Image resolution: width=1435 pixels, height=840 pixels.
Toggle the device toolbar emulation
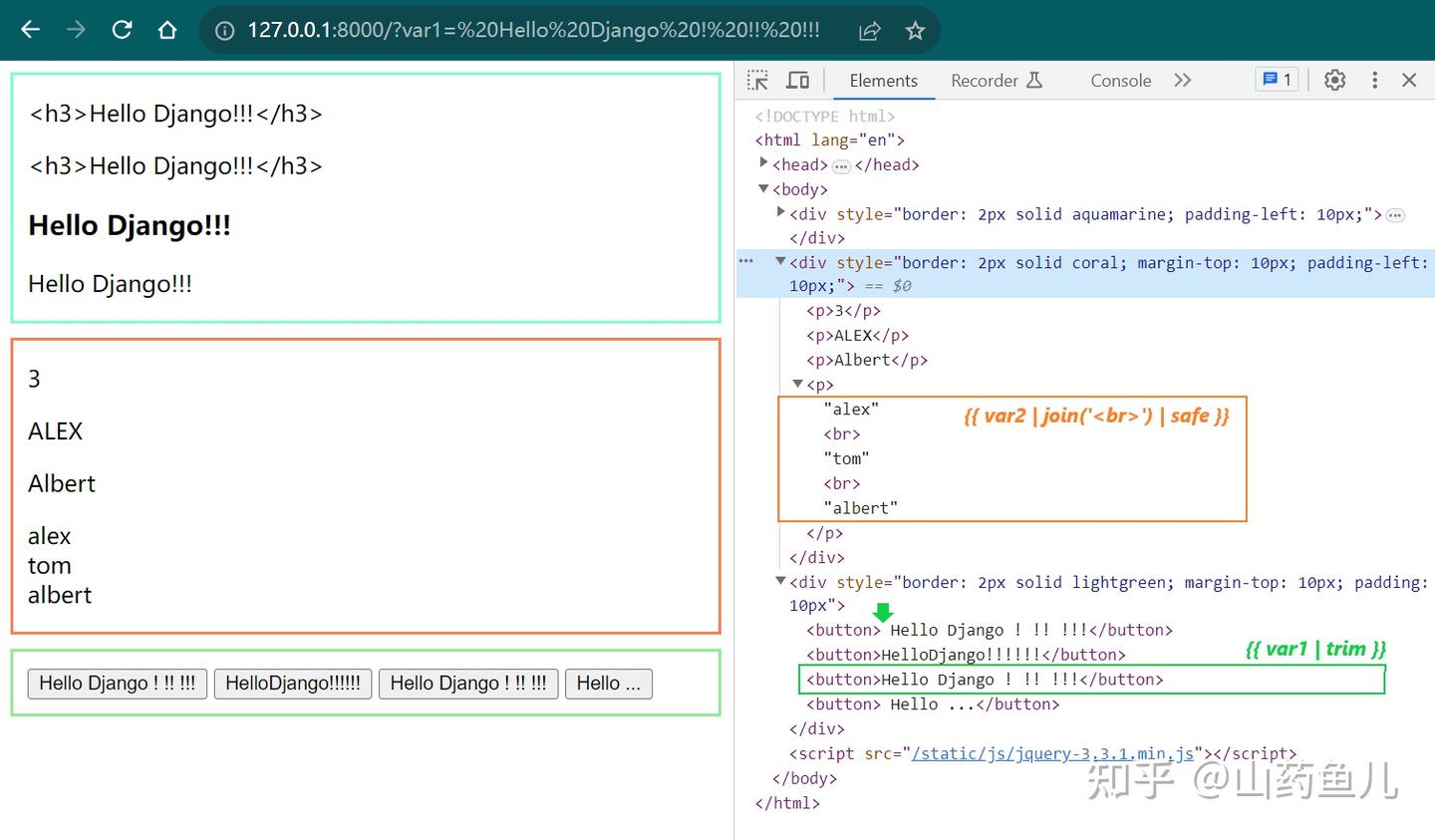[797, 81]
